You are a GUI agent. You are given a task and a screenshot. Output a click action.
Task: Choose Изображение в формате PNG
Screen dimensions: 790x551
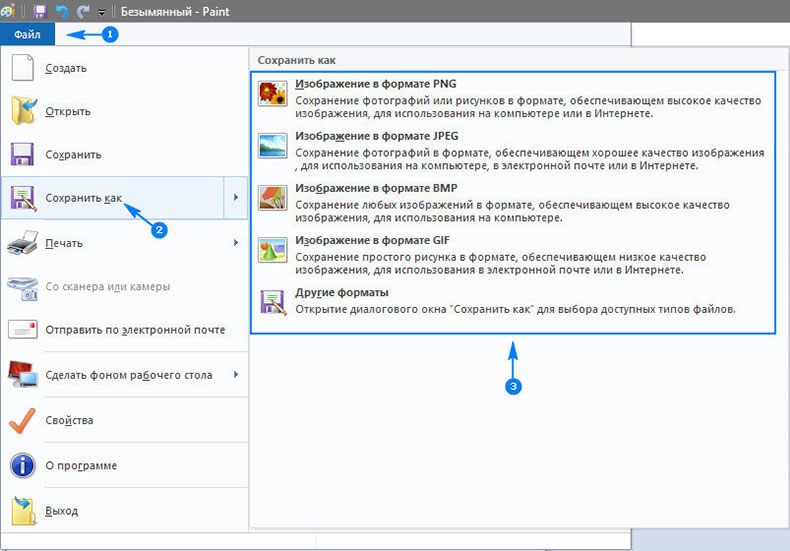click(x=376, y=84)
